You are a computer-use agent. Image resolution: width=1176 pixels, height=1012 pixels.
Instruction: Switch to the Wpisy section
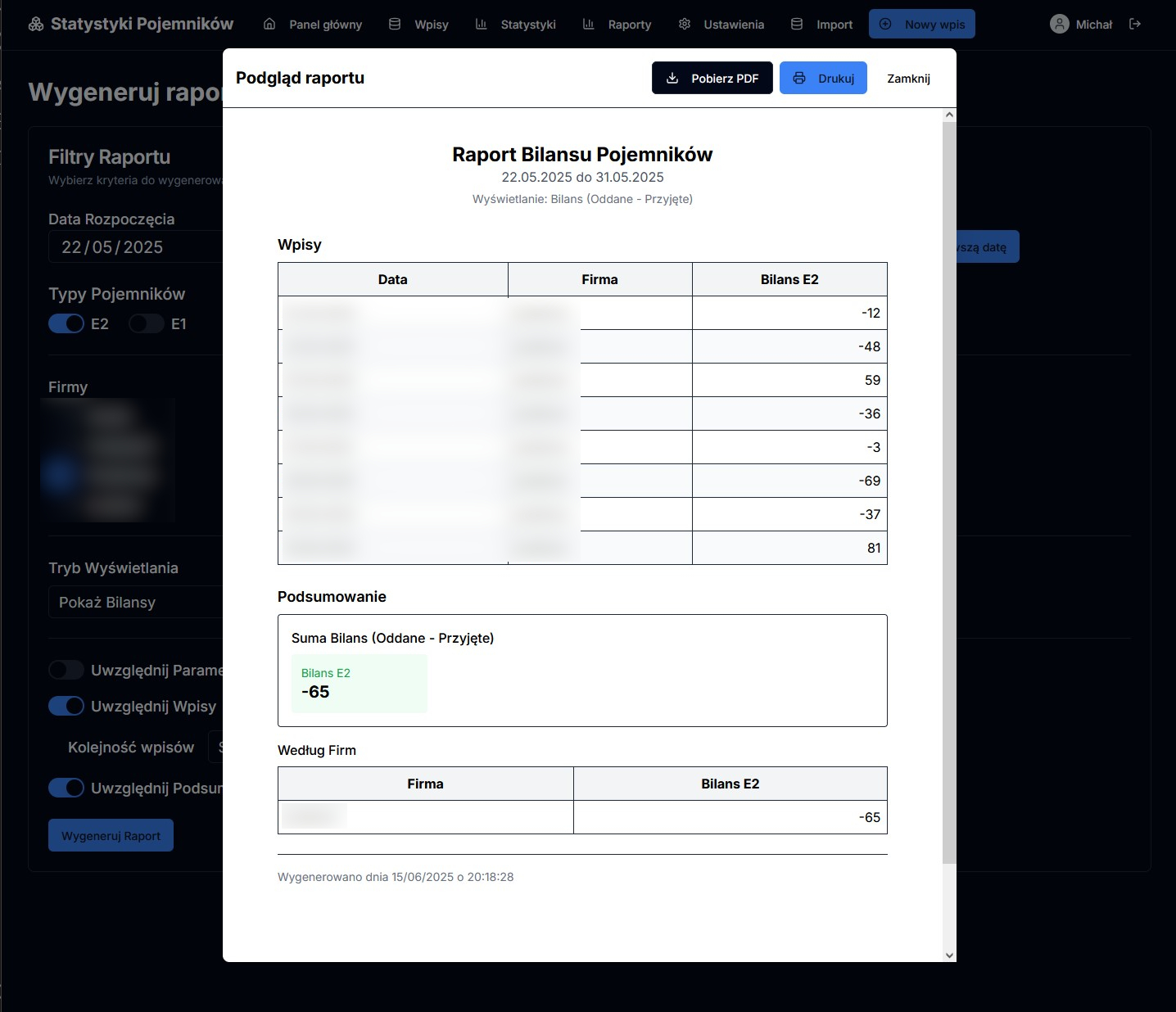coord(432,24)
